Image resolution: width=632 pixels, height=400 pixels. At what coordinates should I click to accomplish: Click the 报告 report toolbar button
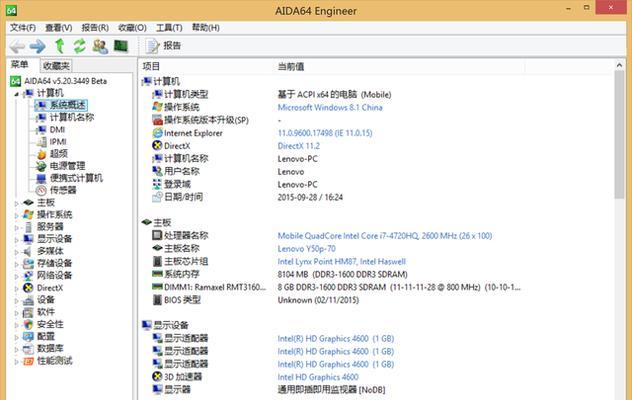163,46
